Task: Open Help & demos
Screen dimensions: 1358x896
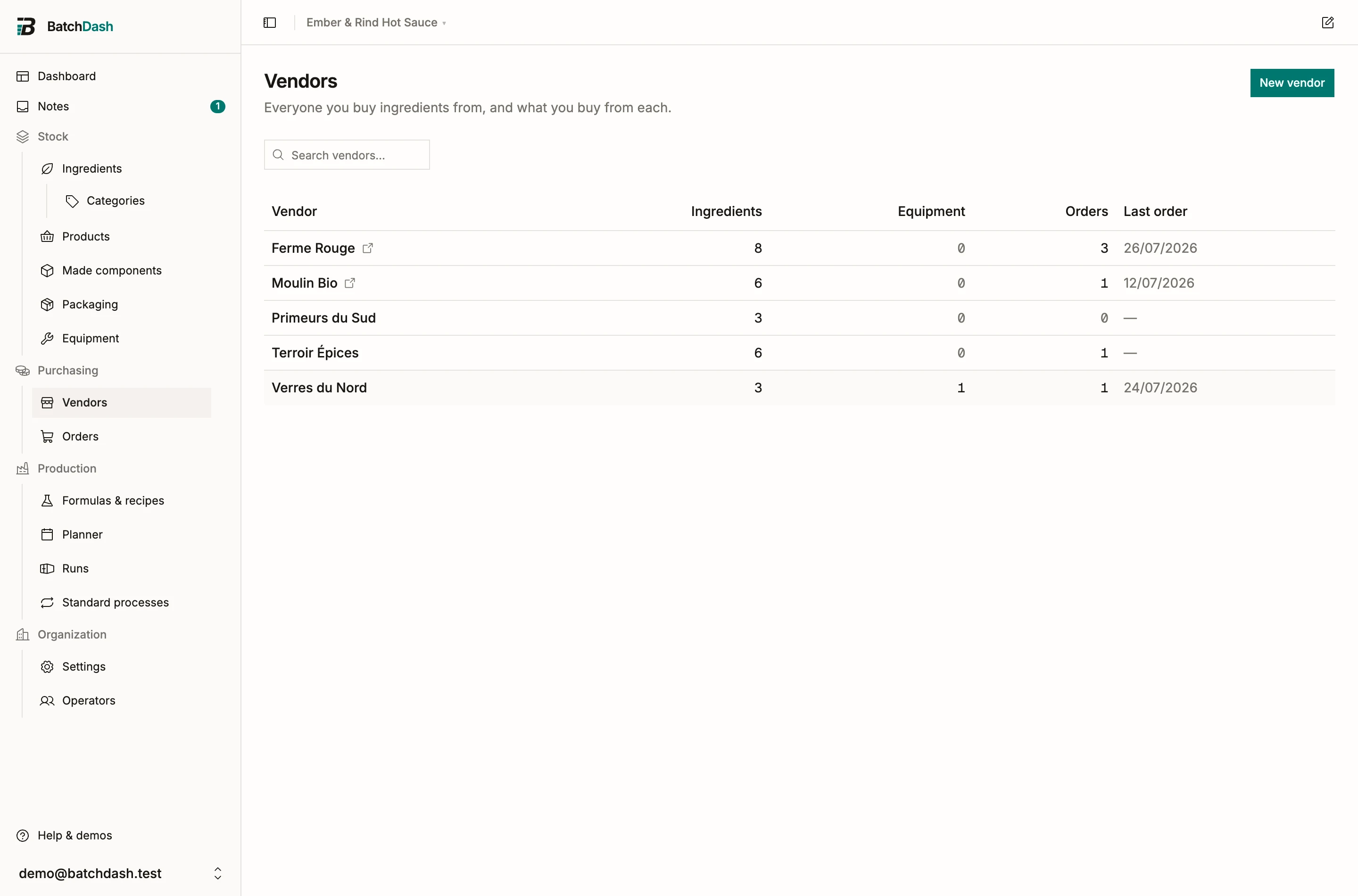Action: [x=75, y=836]
